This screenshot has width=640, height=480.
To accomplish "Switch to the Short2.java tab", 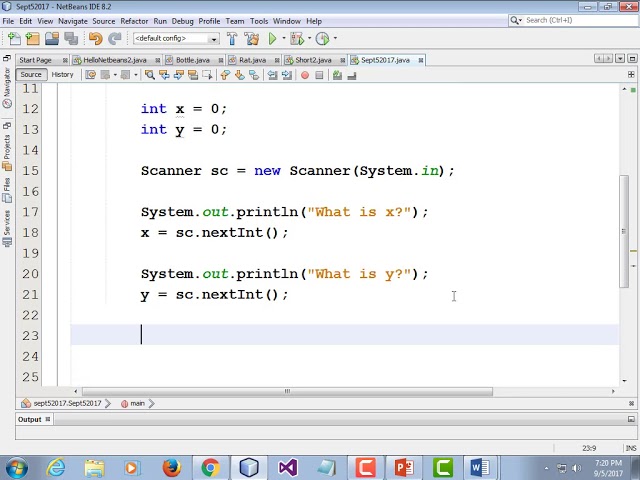I will pyautogui.click(x=313, y=60).
